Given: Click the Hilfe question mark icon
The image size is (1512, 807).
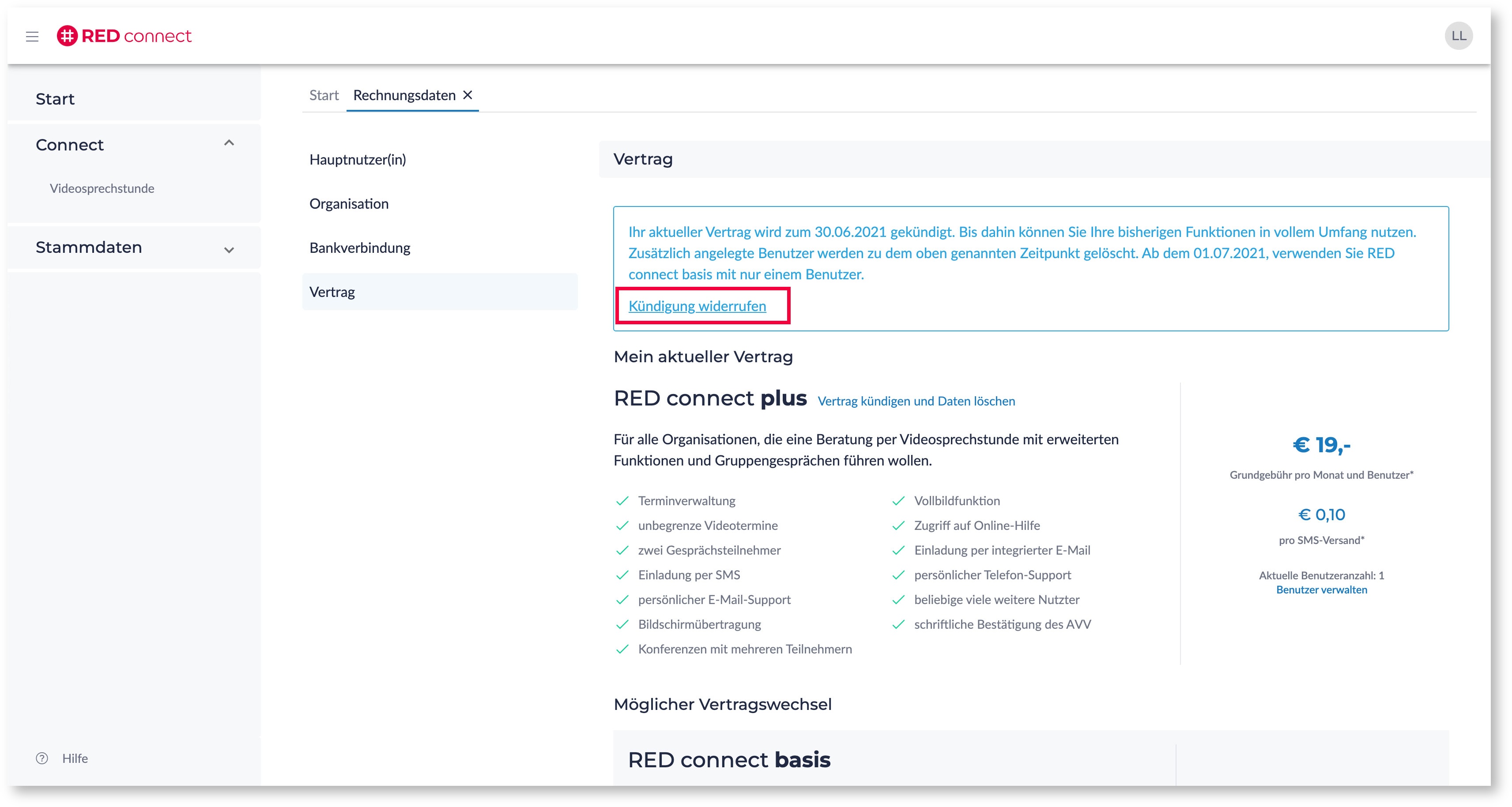Looking at the screenshot, I should click(41, 758).
